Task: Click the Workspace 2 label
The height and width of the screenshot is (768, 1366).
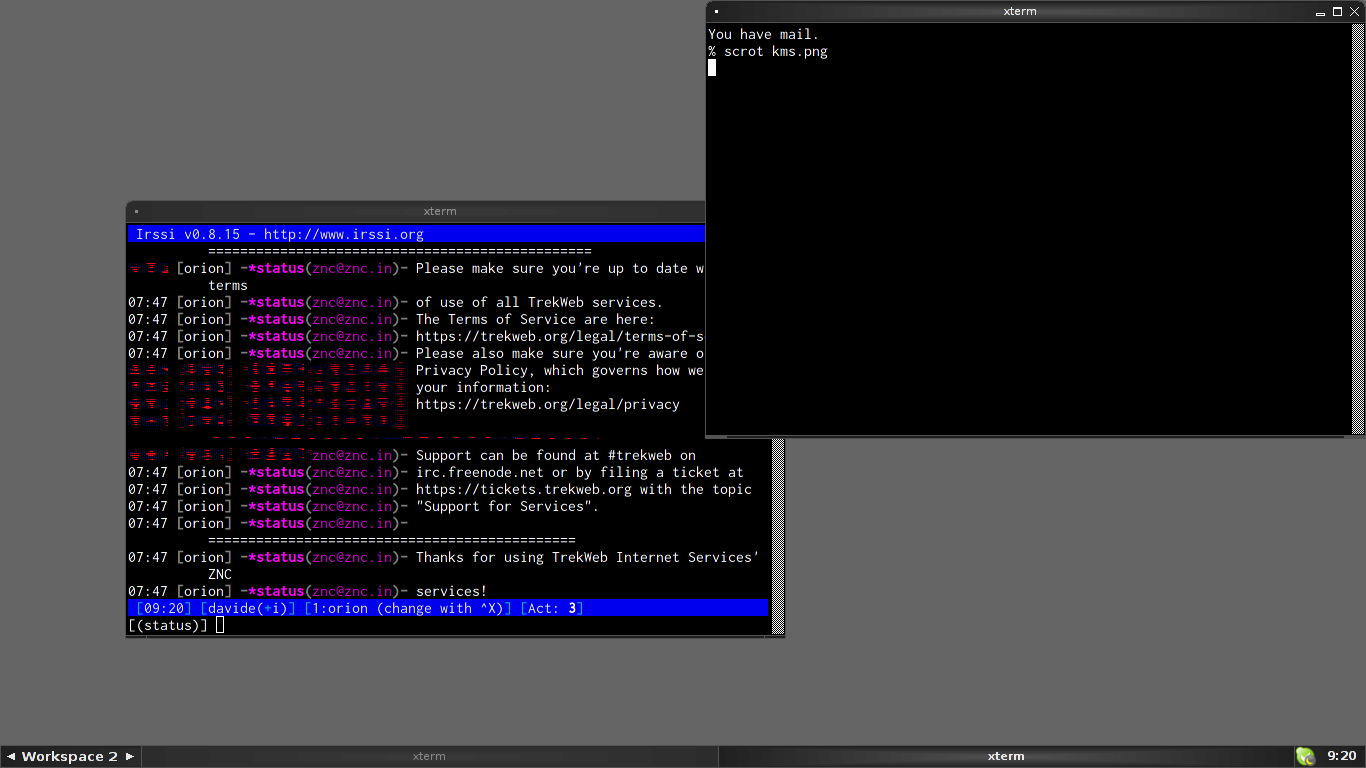Action: click(x=69, y=757)
